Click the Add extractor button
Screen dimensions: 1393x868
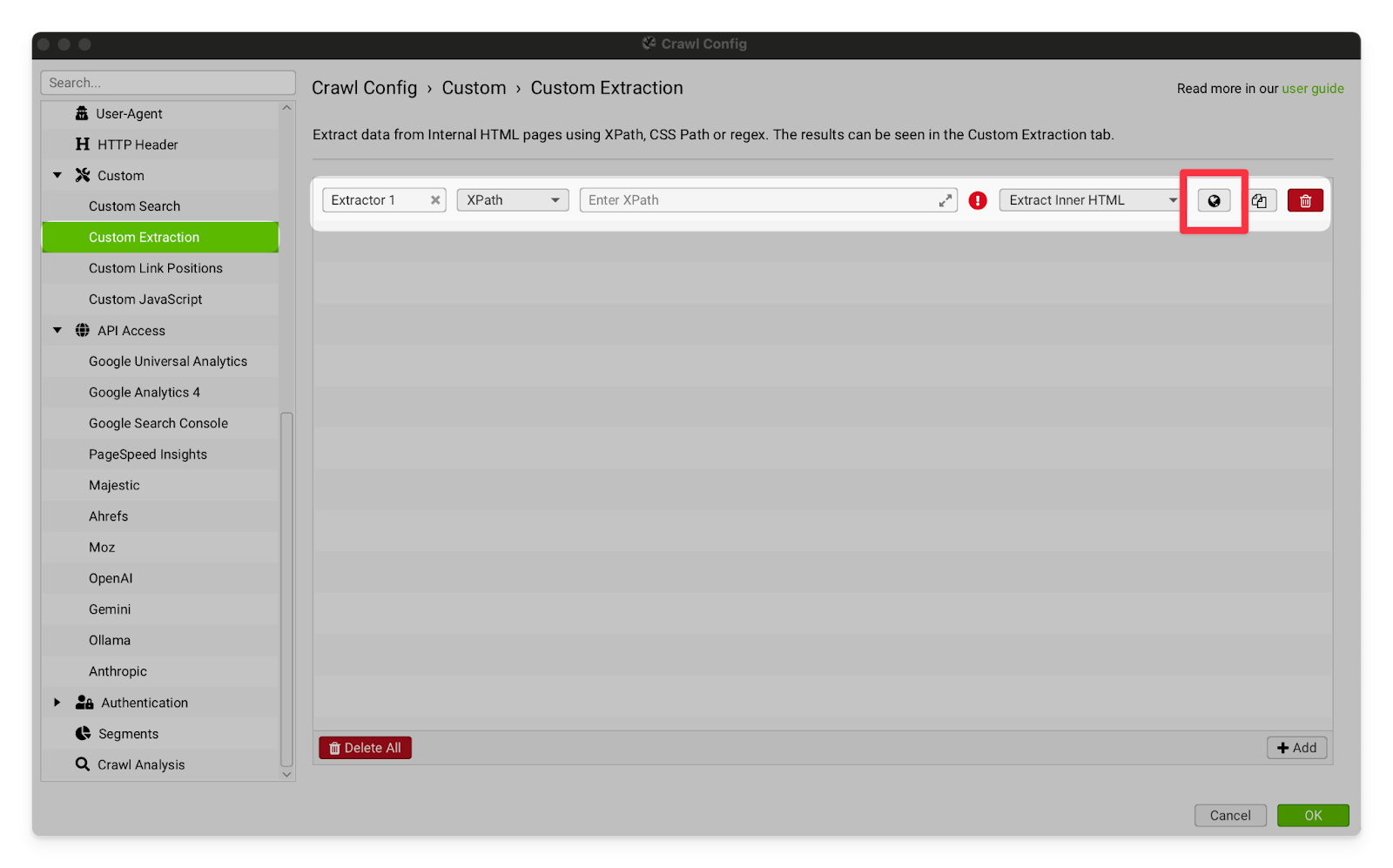tap(1296, 748)
